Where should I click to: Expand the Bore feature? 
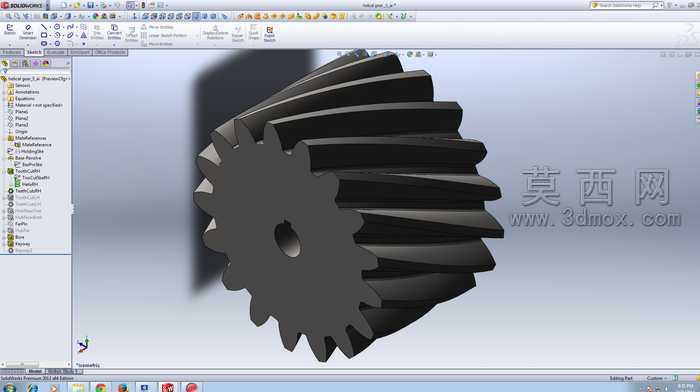tap(4, 237)
